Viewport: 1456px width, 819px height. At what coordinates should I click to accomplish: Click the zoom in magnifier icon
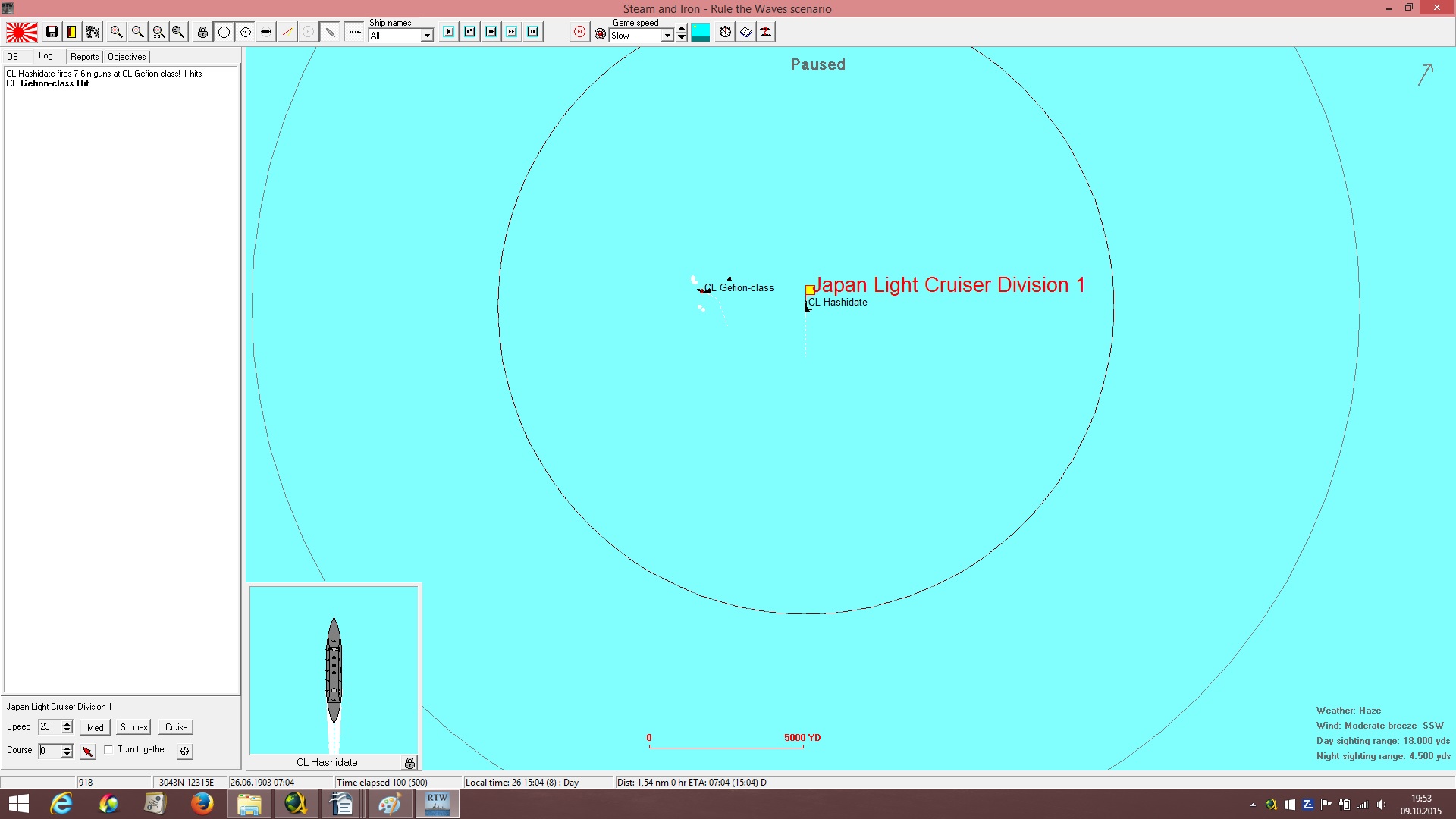coord(116,32)
